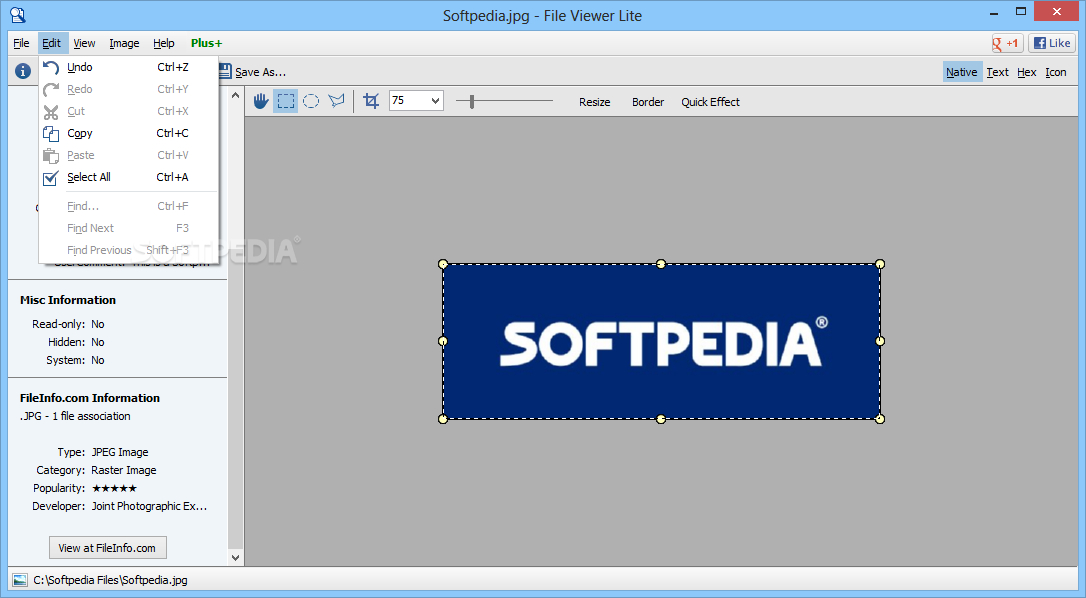Click the Softpedia logo image
This screenshot has width=1086, height=598.
coord(661,342)
